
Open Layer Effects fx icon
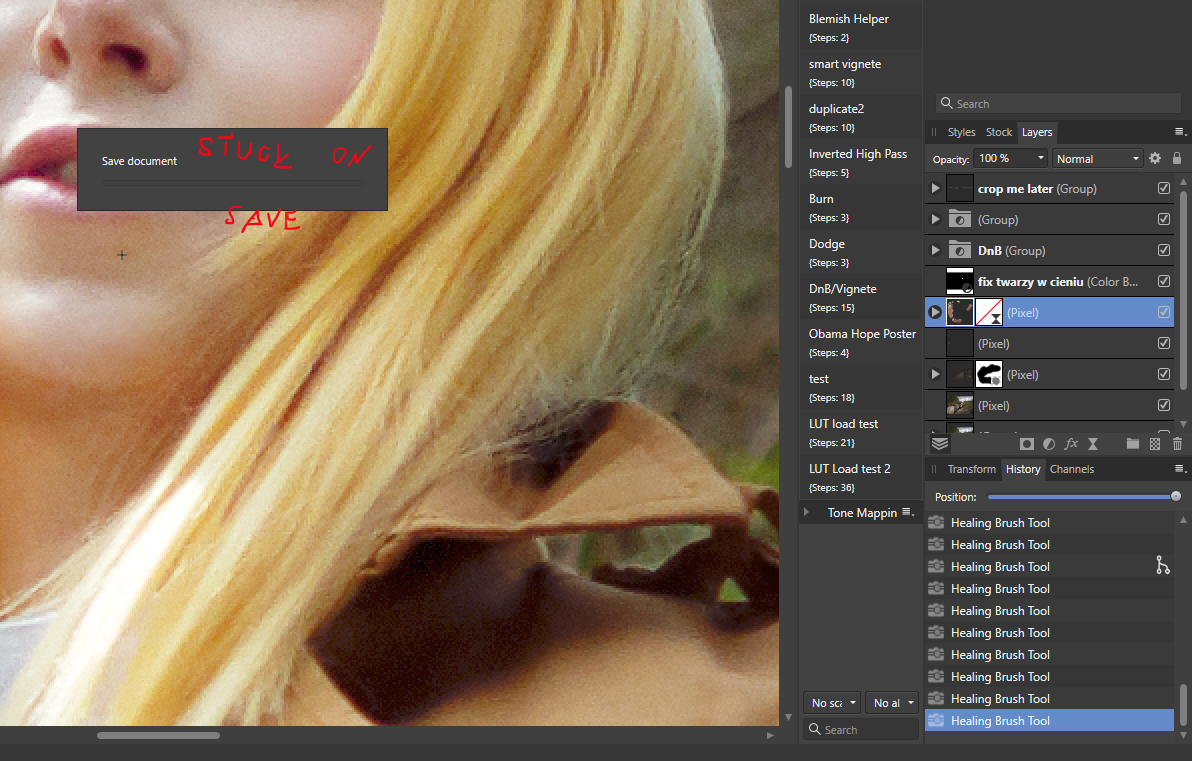pos(1071,444)
